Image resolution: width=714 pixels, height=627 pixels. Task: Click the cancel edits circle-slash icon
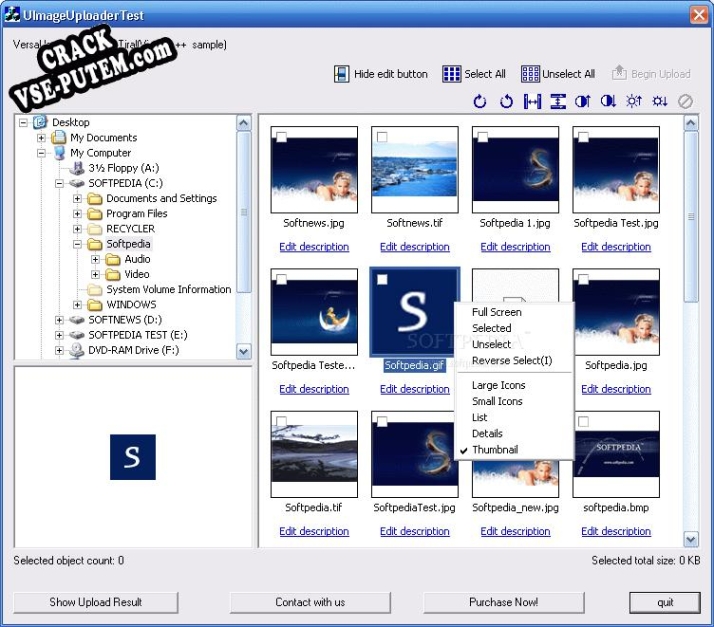(685, 101)
